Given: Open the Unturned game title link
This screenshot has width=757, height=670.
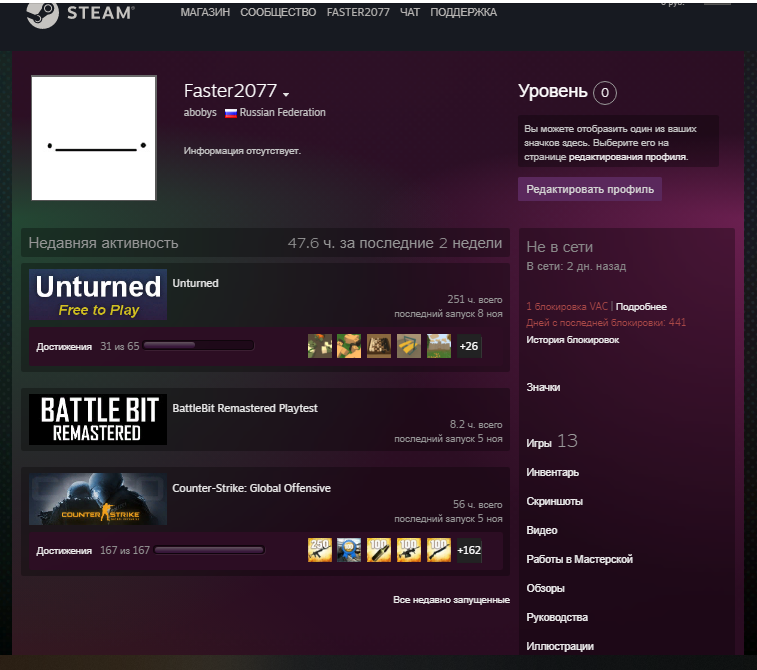Looking at the screenshot, I should click(196, 283).
